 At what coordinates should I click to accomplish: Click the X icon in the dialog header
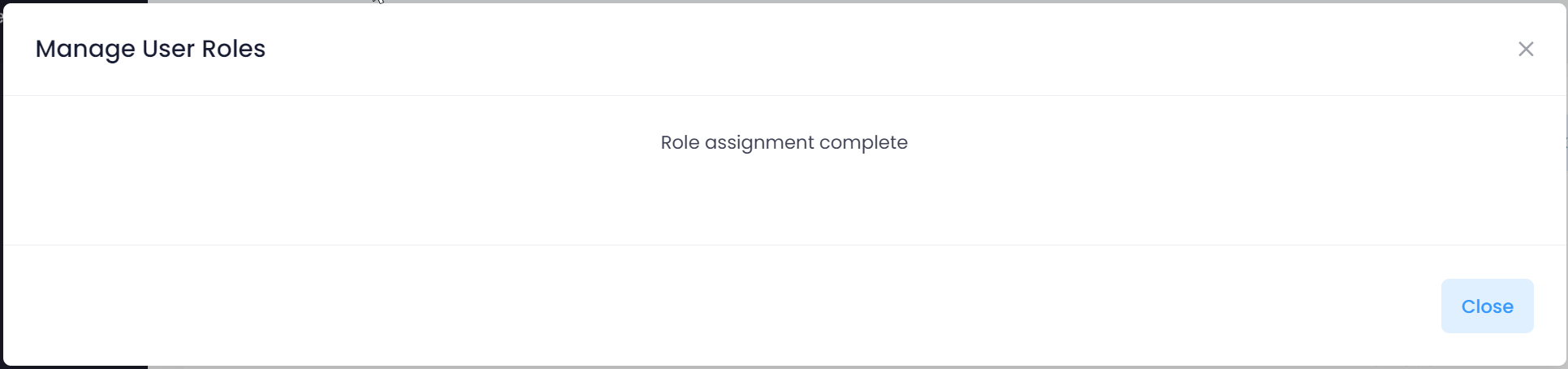pos(1526,50)
